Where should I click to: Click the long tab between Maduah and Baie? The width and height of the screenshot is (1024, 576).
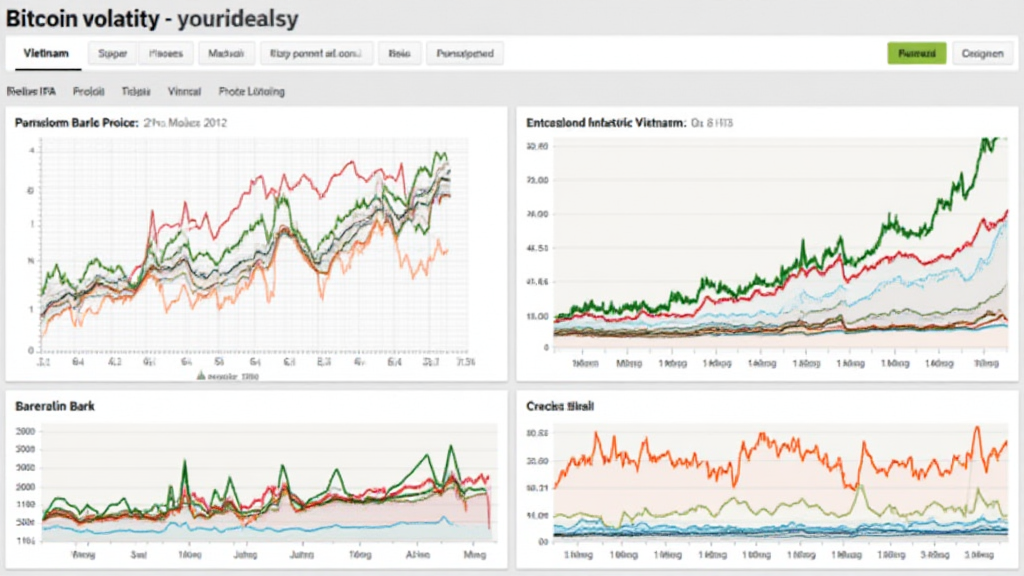316,54
